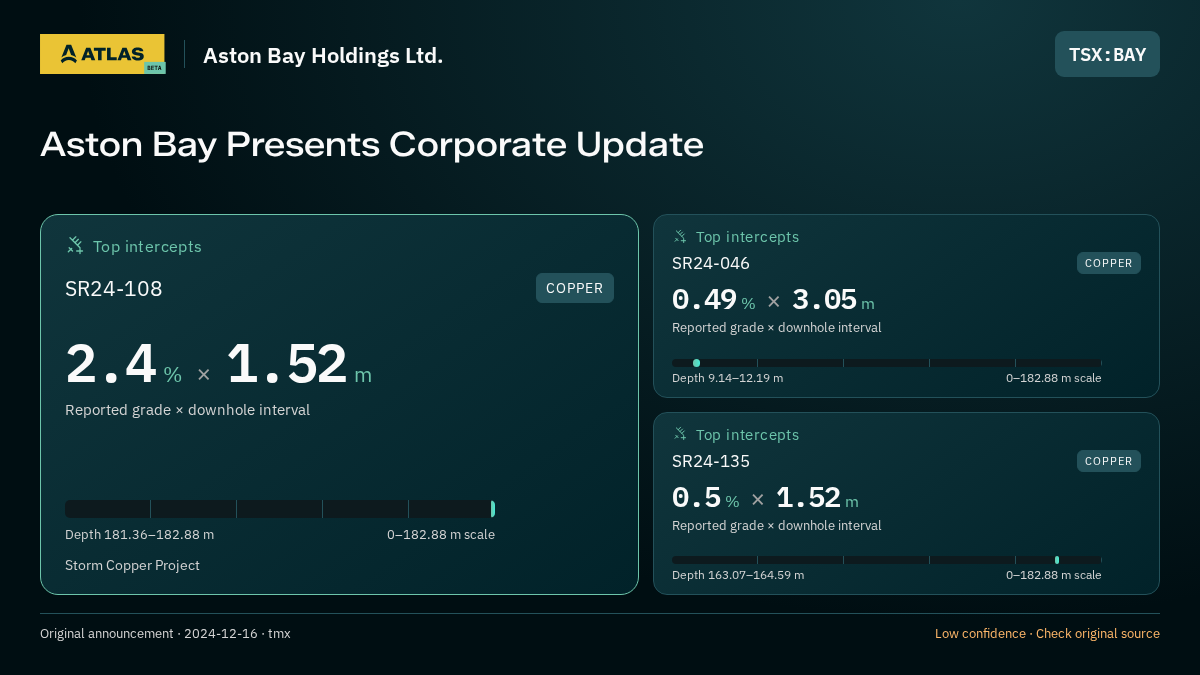The height and width of the screenshot is (675, 1200).
Task: Click the drill icon in the SR24-108 card
Action: tap(75, 245)
